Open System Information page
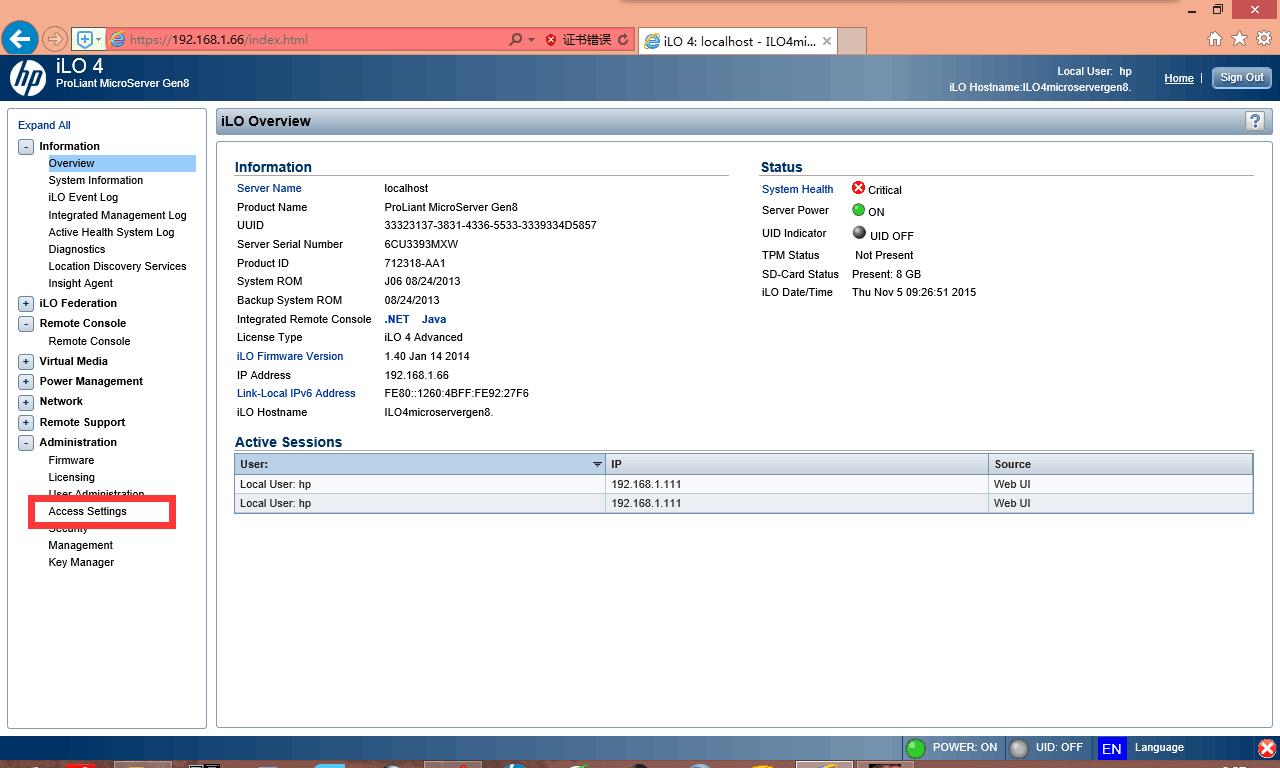The height and width of the screenshot is (768, 1280). pyautogui.click(x=95, y=180)
